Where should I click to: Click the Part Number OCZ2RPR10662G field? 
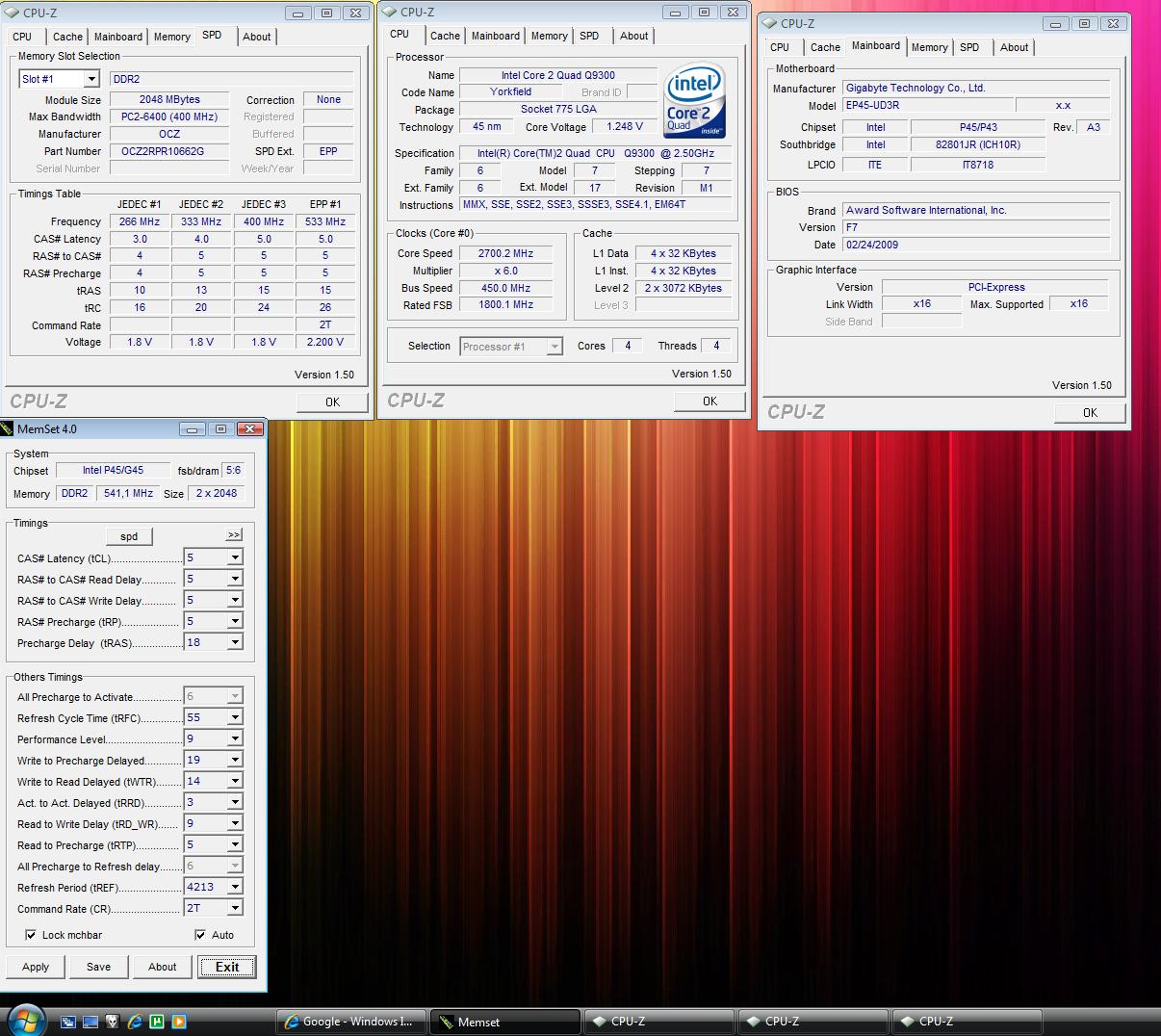169,151
